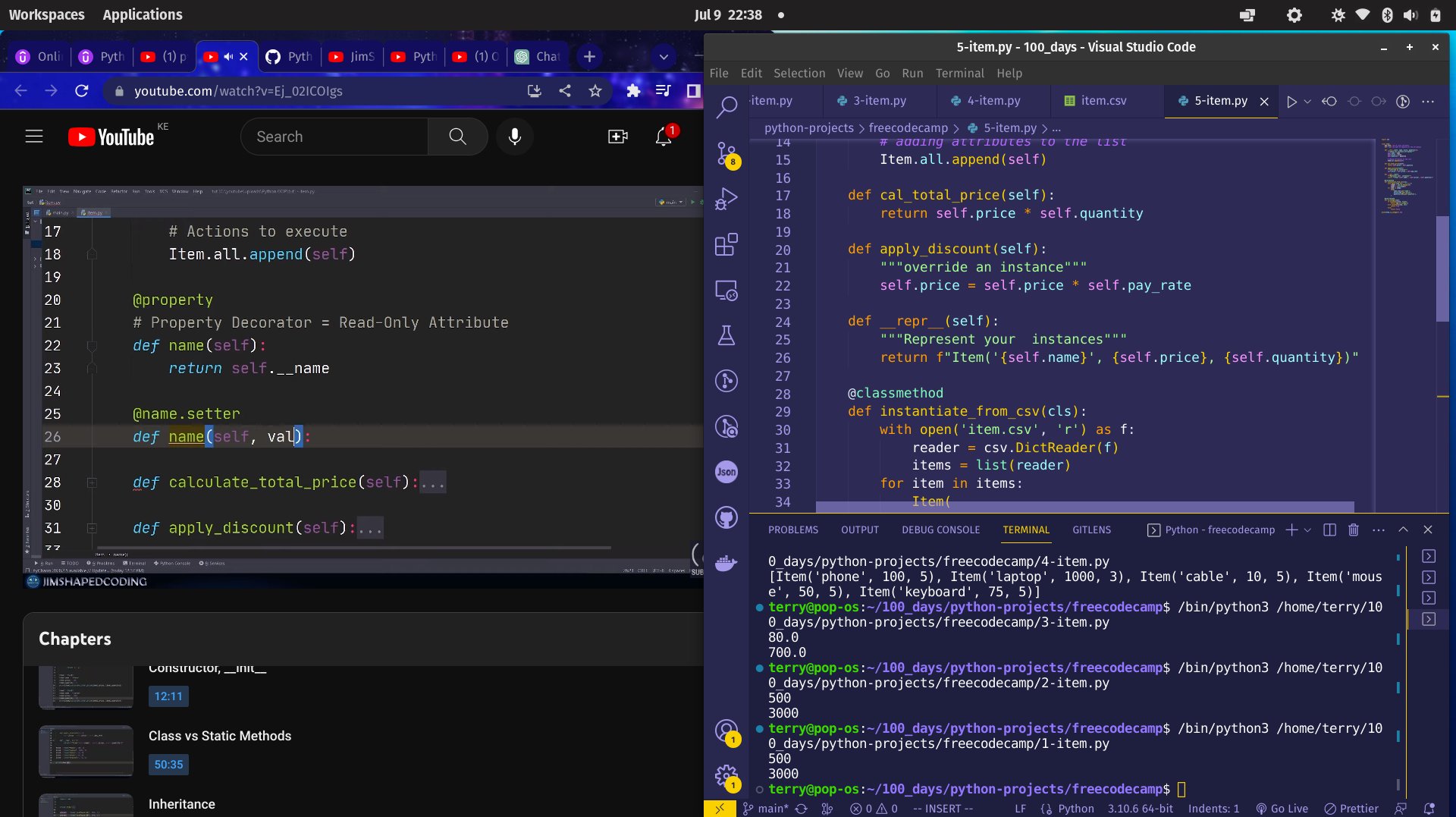1456x817 pixels.
Task: Open the brightness indicator in top bar
Action: (x=1338, y=15)
